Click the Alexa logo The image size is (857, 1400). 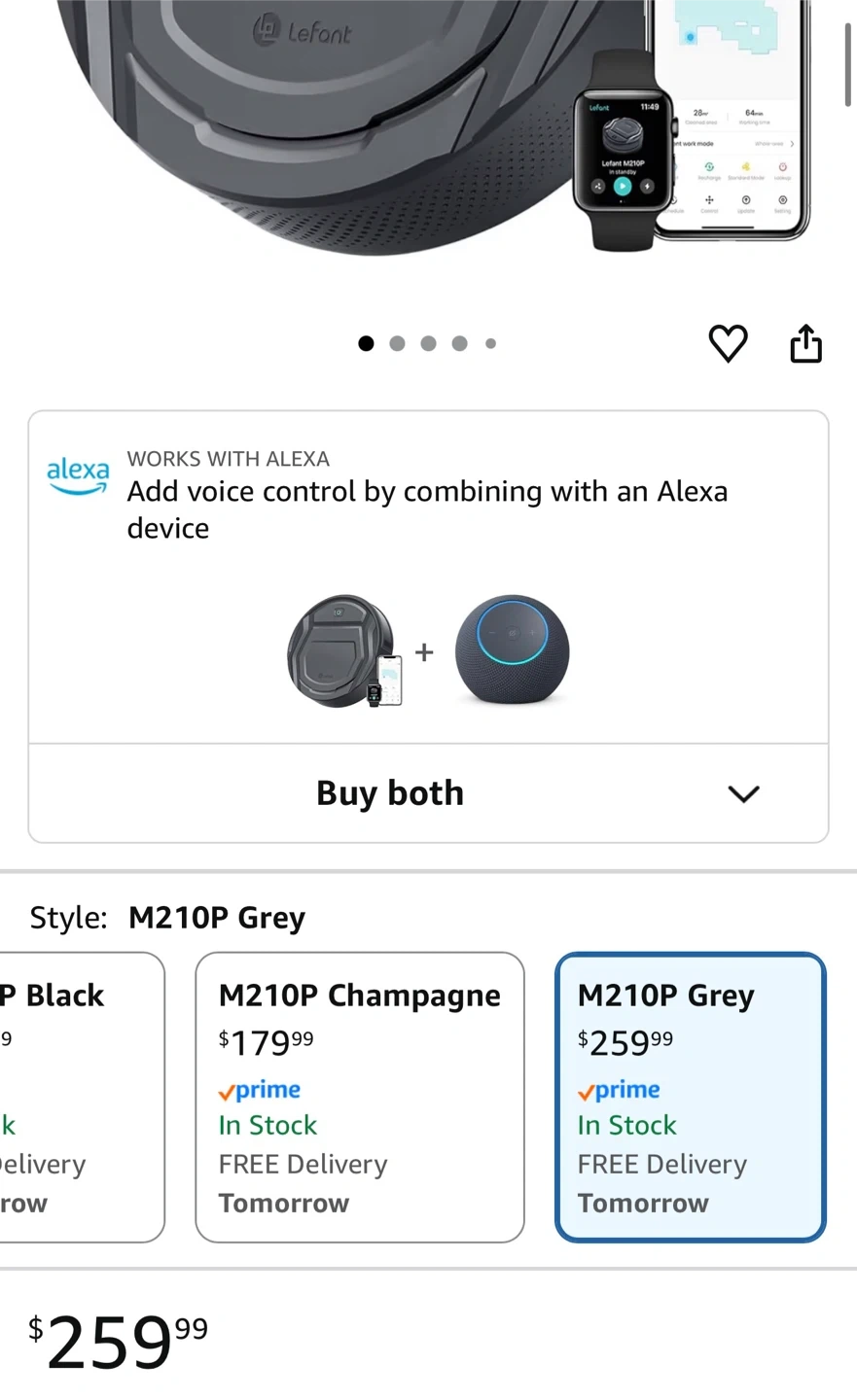point(78,474)
